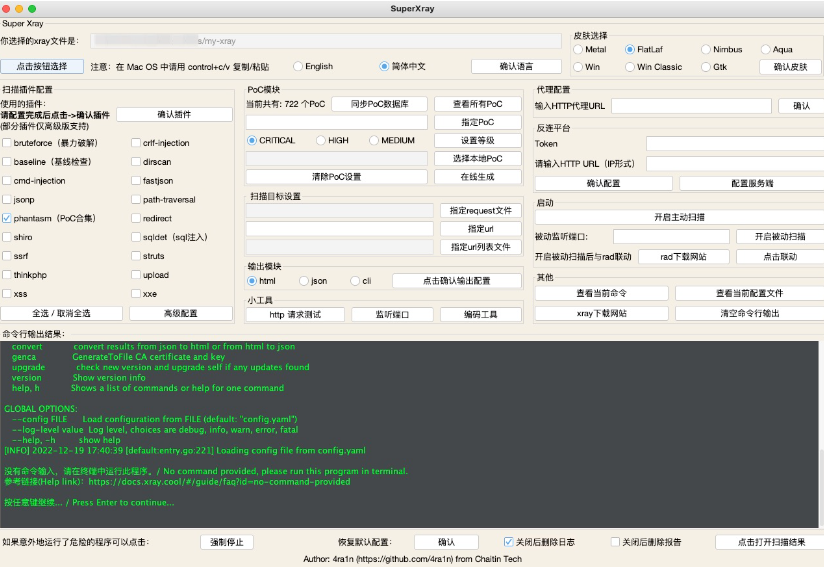Check the bruteforce plugin checkbox
This screenshot has width=824, height=567.
[x=8, y=143]
